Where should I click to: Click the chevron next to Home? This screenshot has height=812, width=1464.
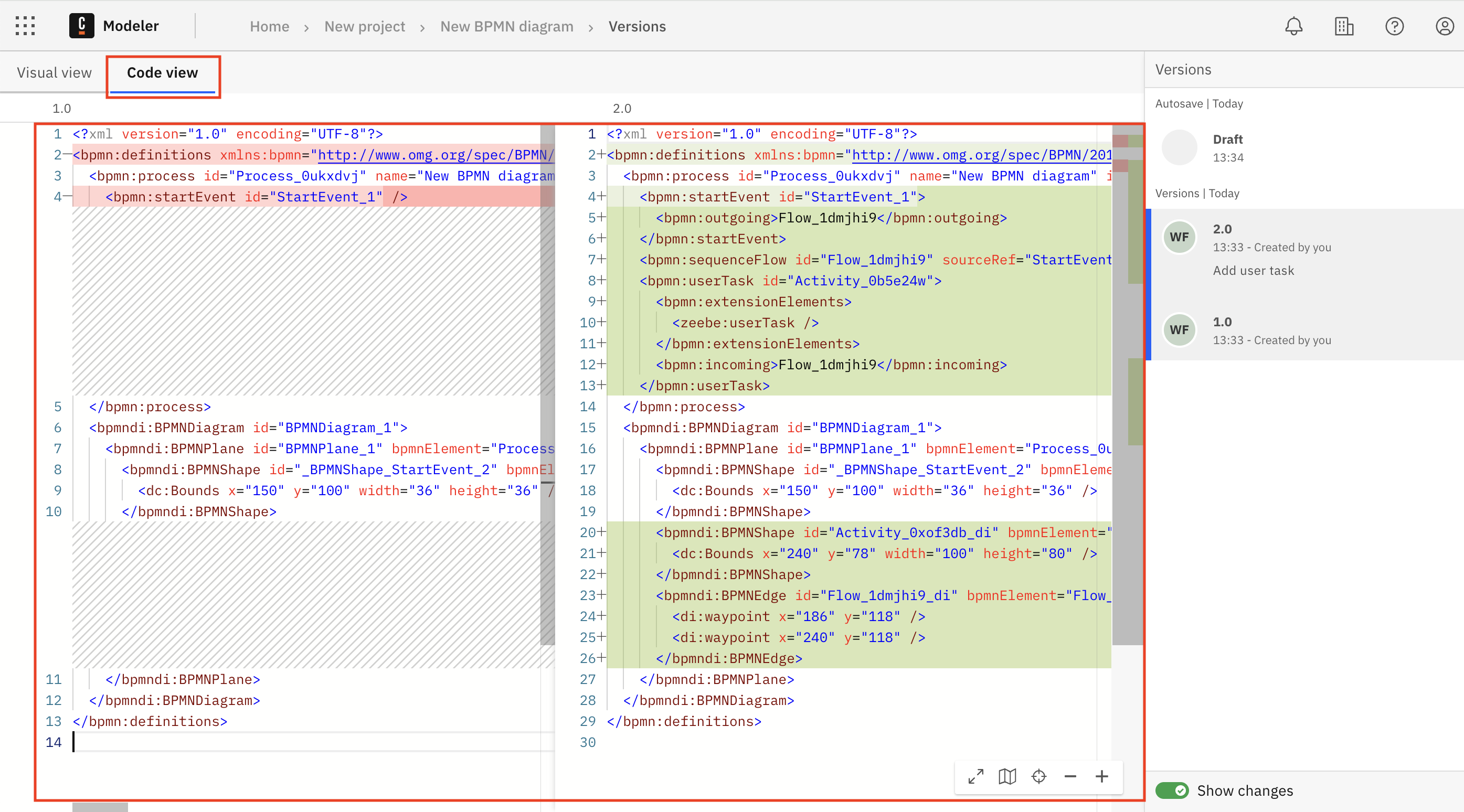tap(307, 27)
